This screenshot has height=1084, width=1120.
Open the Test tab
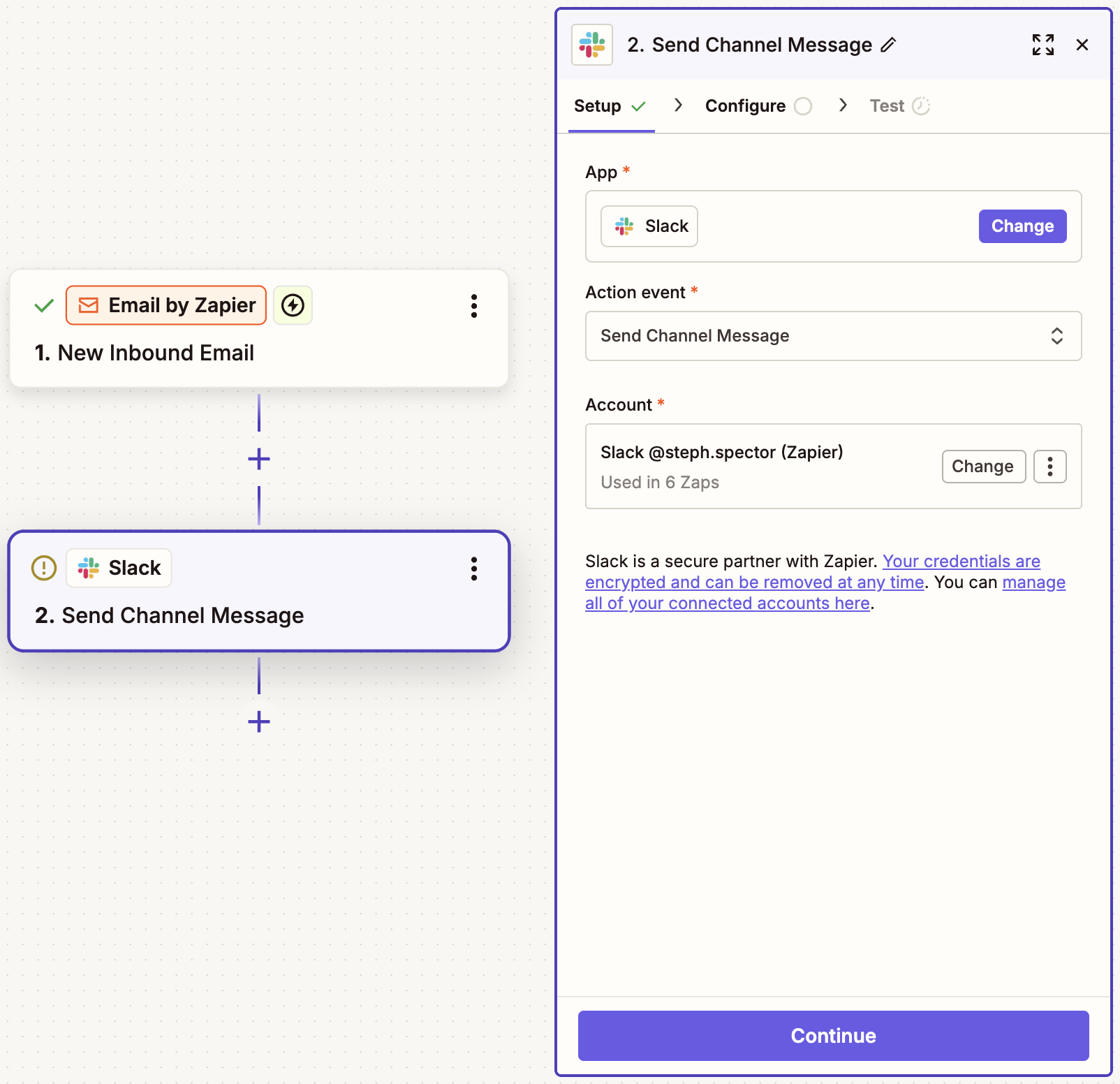coord(887,105)
